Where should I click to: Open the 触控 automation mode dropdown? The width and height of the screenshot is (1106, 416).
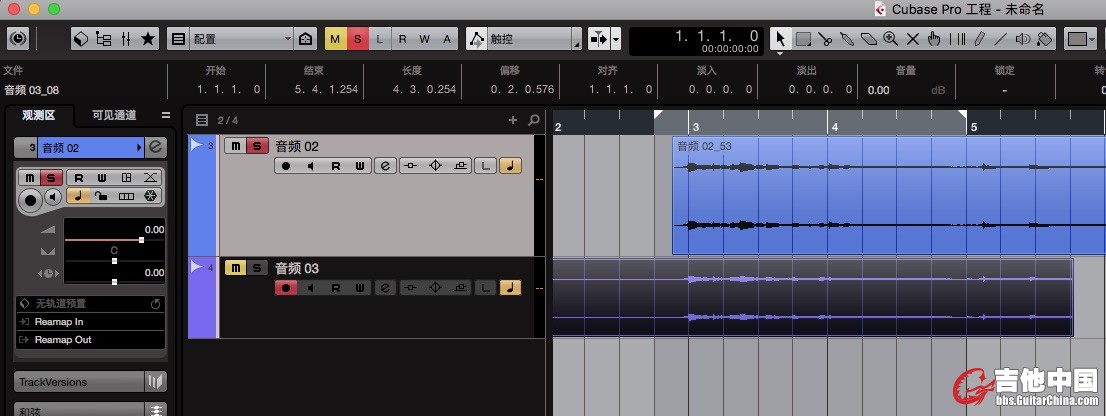click(524, 39)
